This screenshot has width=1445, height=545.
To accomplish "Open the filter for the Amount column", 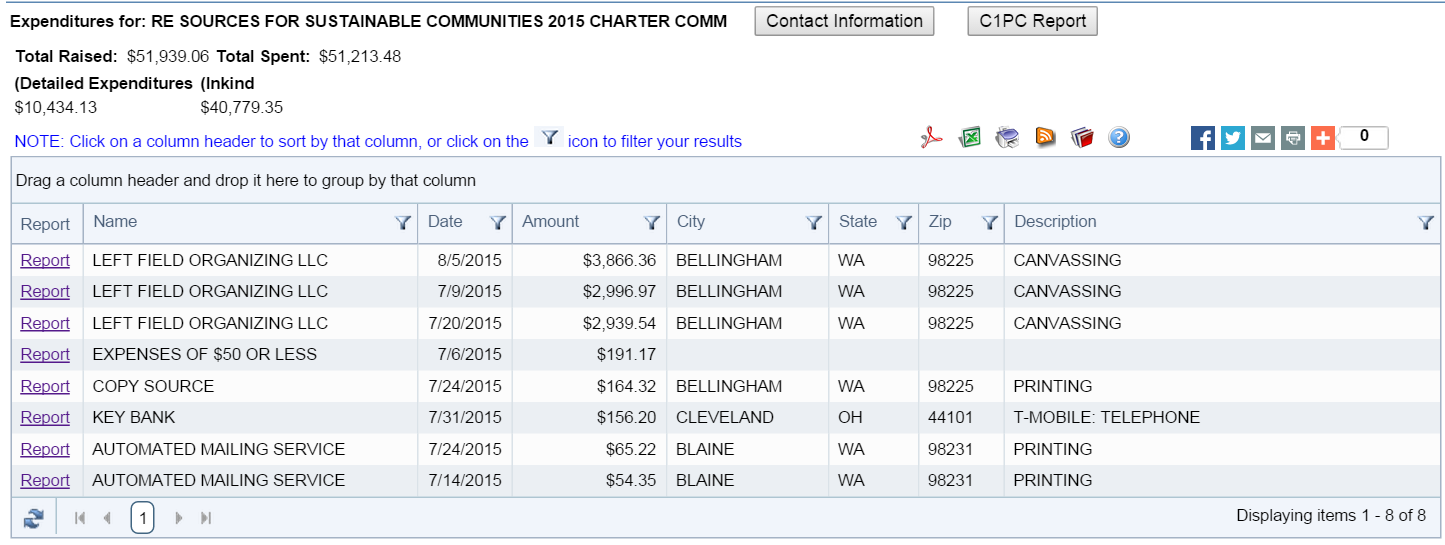I will (x=651, y=223).
